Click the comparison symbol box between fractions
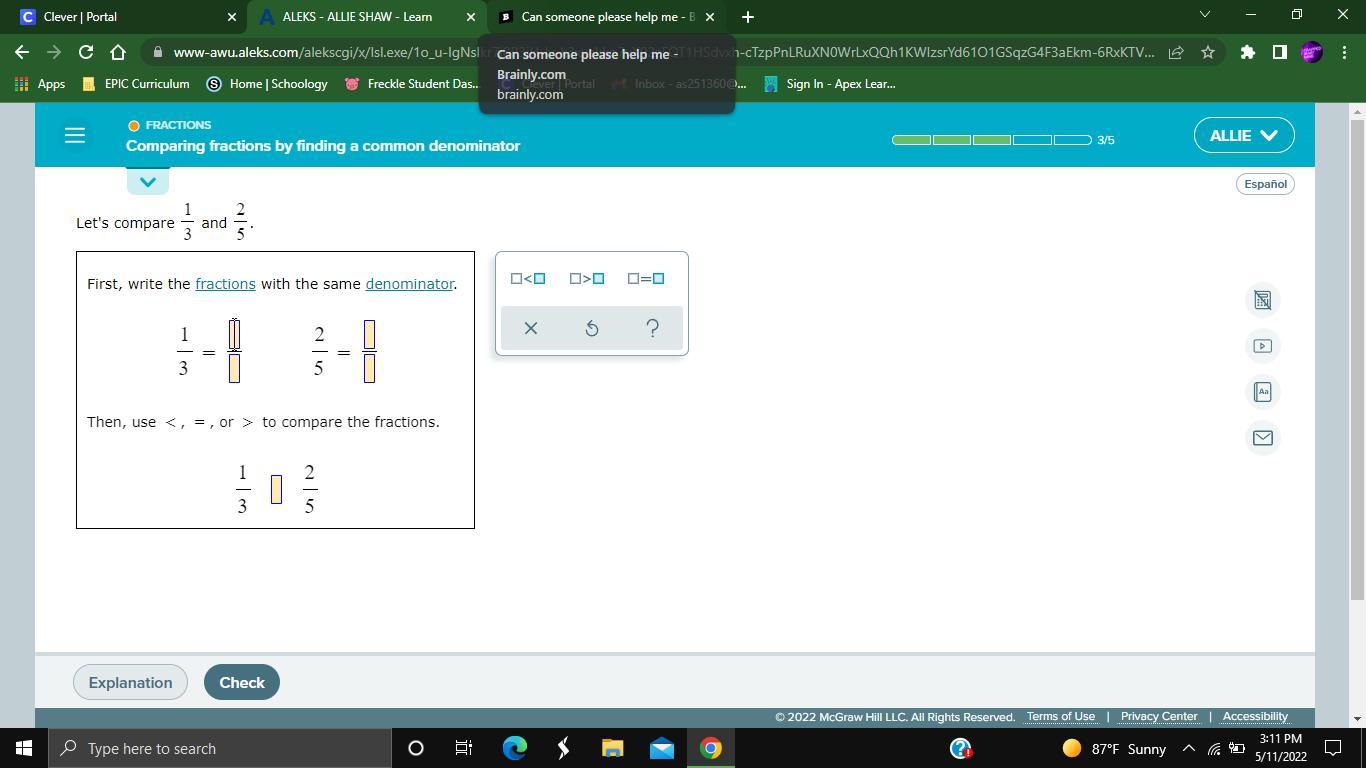The image size is (1366, 768). pos(276,489)
